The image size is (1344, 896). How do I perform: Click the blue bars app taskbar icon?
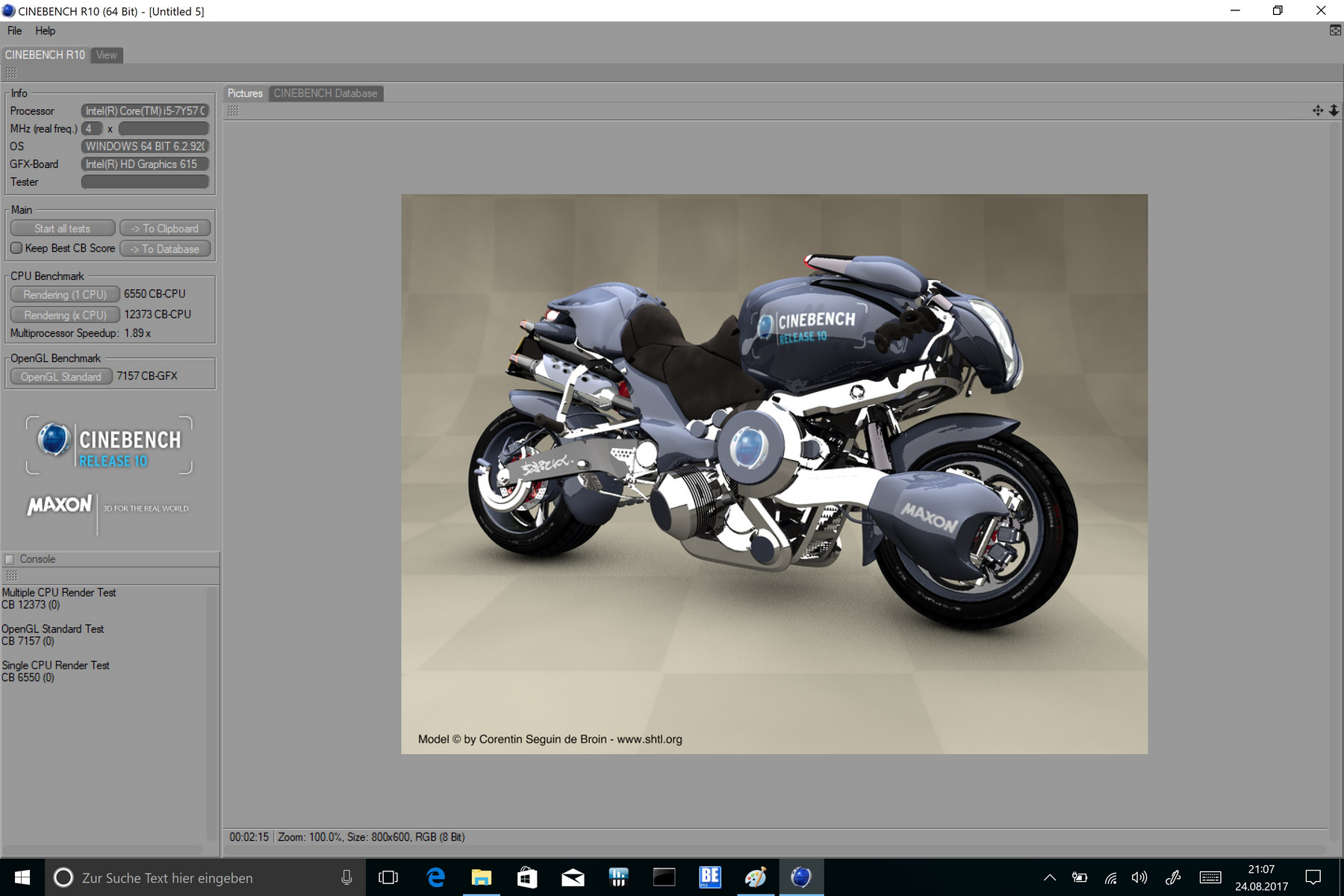(x=618, y=877)
